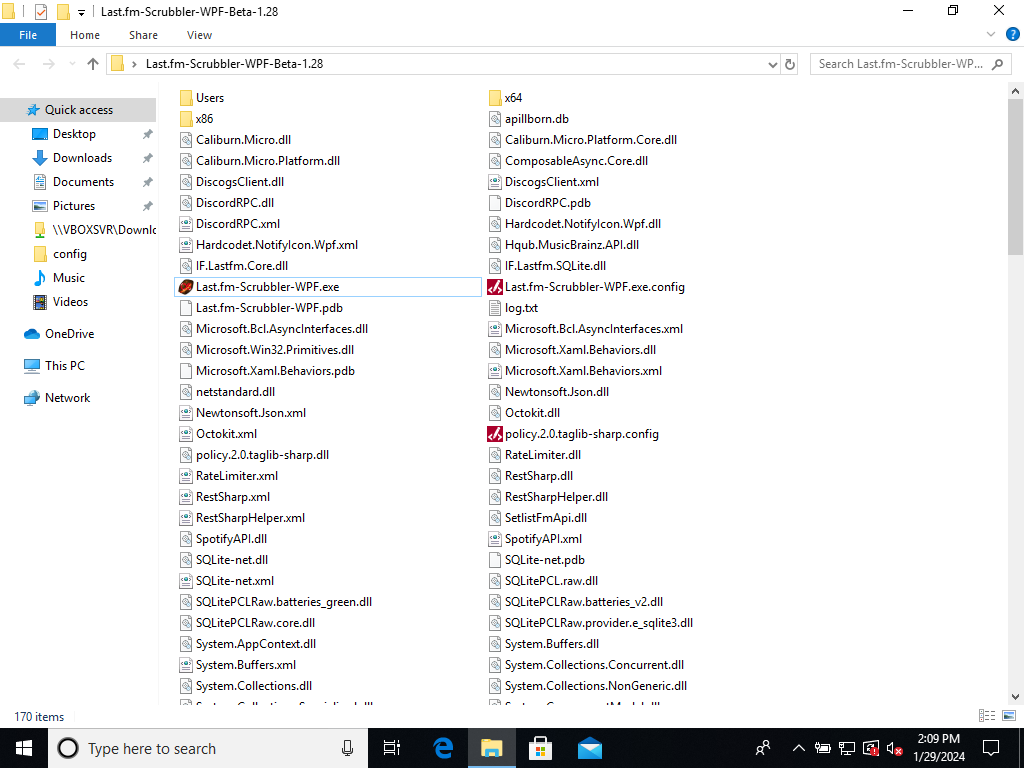Refresh the current folder in address bar
1024x768 pixels.
[789, 63]
